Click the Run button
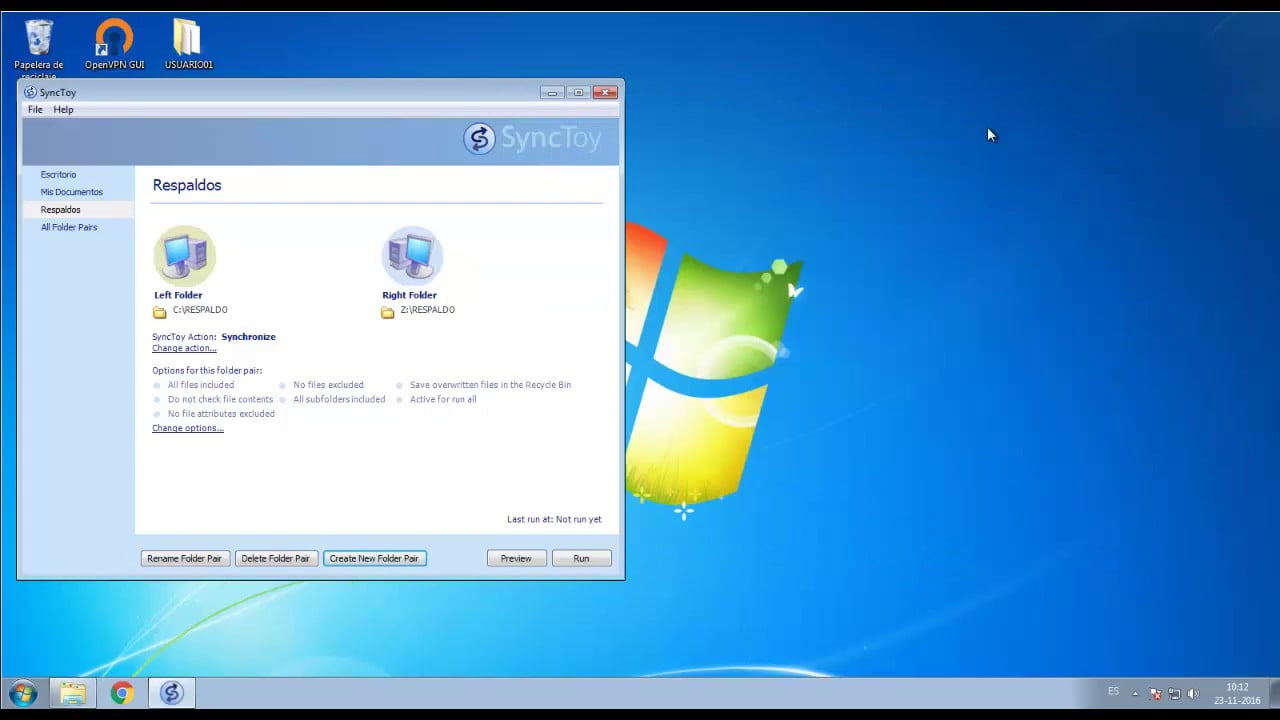Viewport: 1280px width, 720px height. tap(581, 558)
